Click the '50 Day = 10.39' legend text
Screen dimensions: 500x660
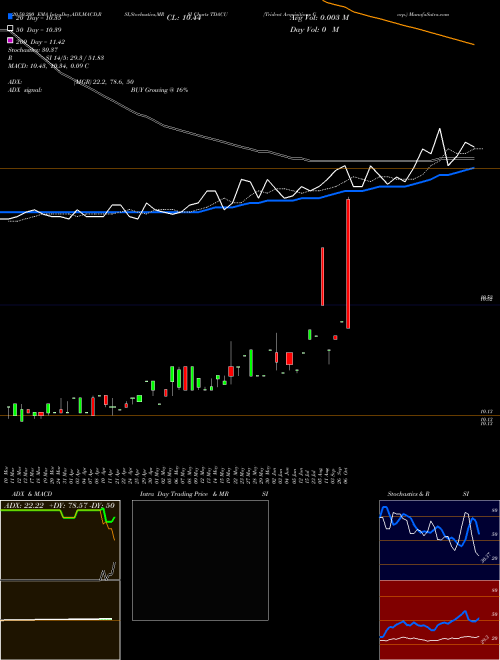click(38, 30)
